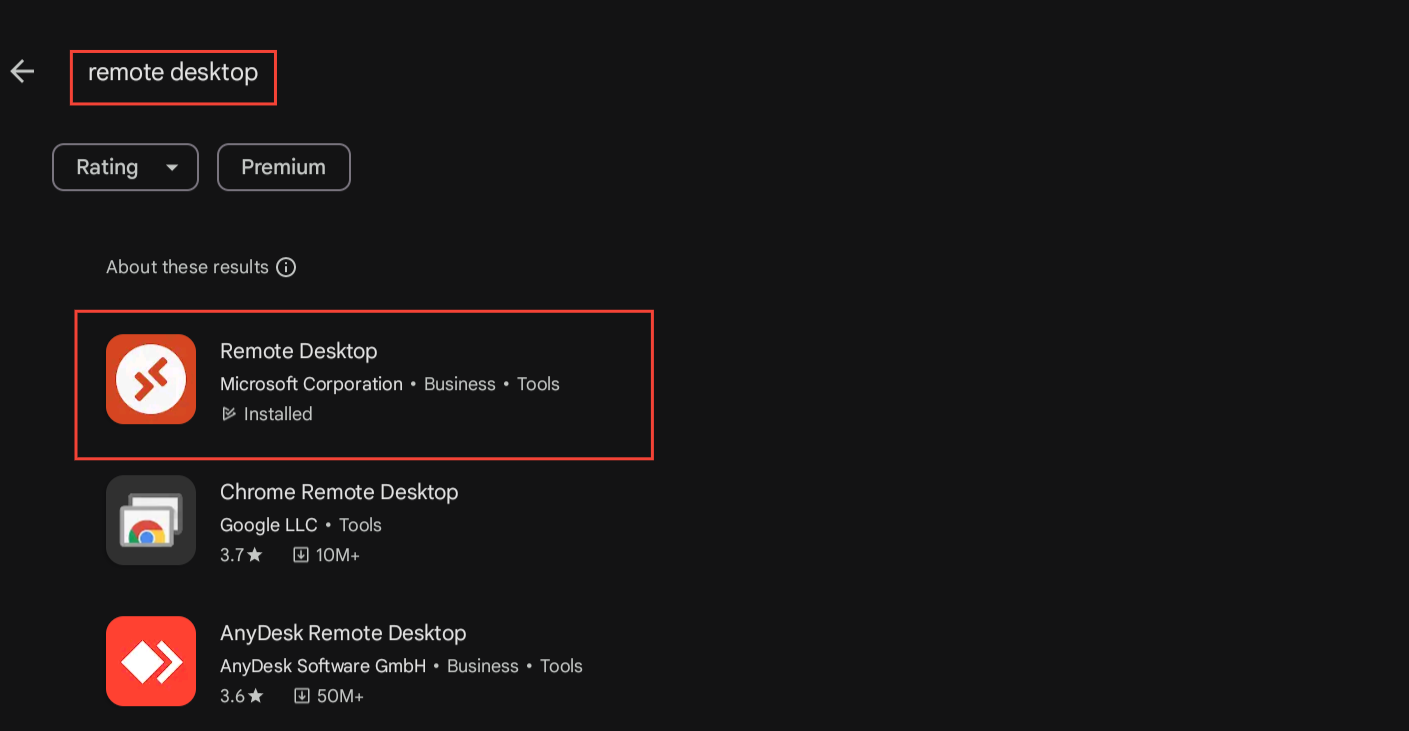Open the AnyDesk Remote Desktop app icon
This screenshot has width=1409, height=731.
pos(151,661)
